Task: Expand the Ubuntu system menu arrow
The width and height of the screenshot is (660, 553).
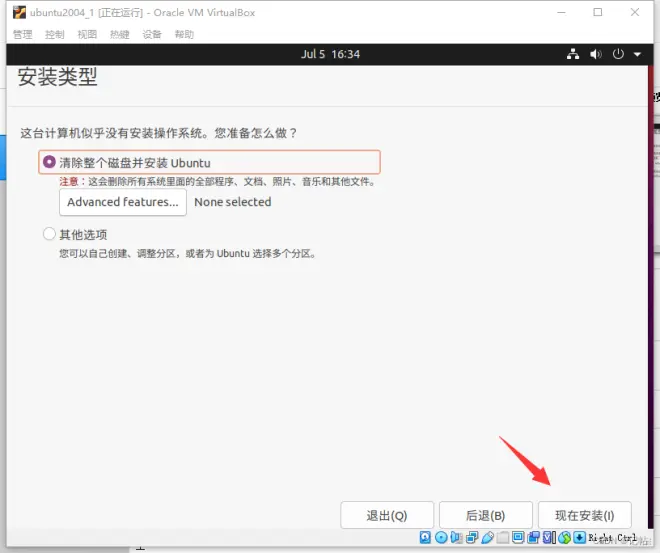Action: 637,54
